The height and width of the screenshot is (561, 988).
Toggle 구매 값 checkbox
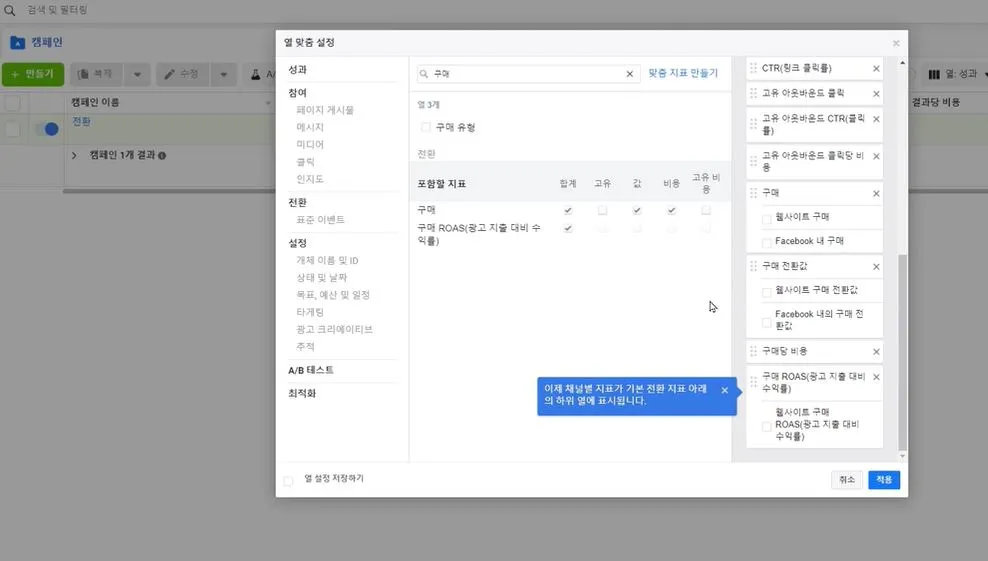[x=637, y=210]
